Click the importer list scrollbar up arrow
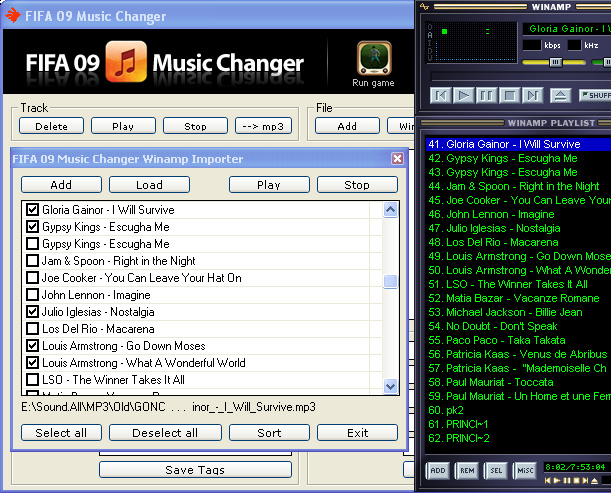Viewport: 611px width, 493px height. coord(390,210)
